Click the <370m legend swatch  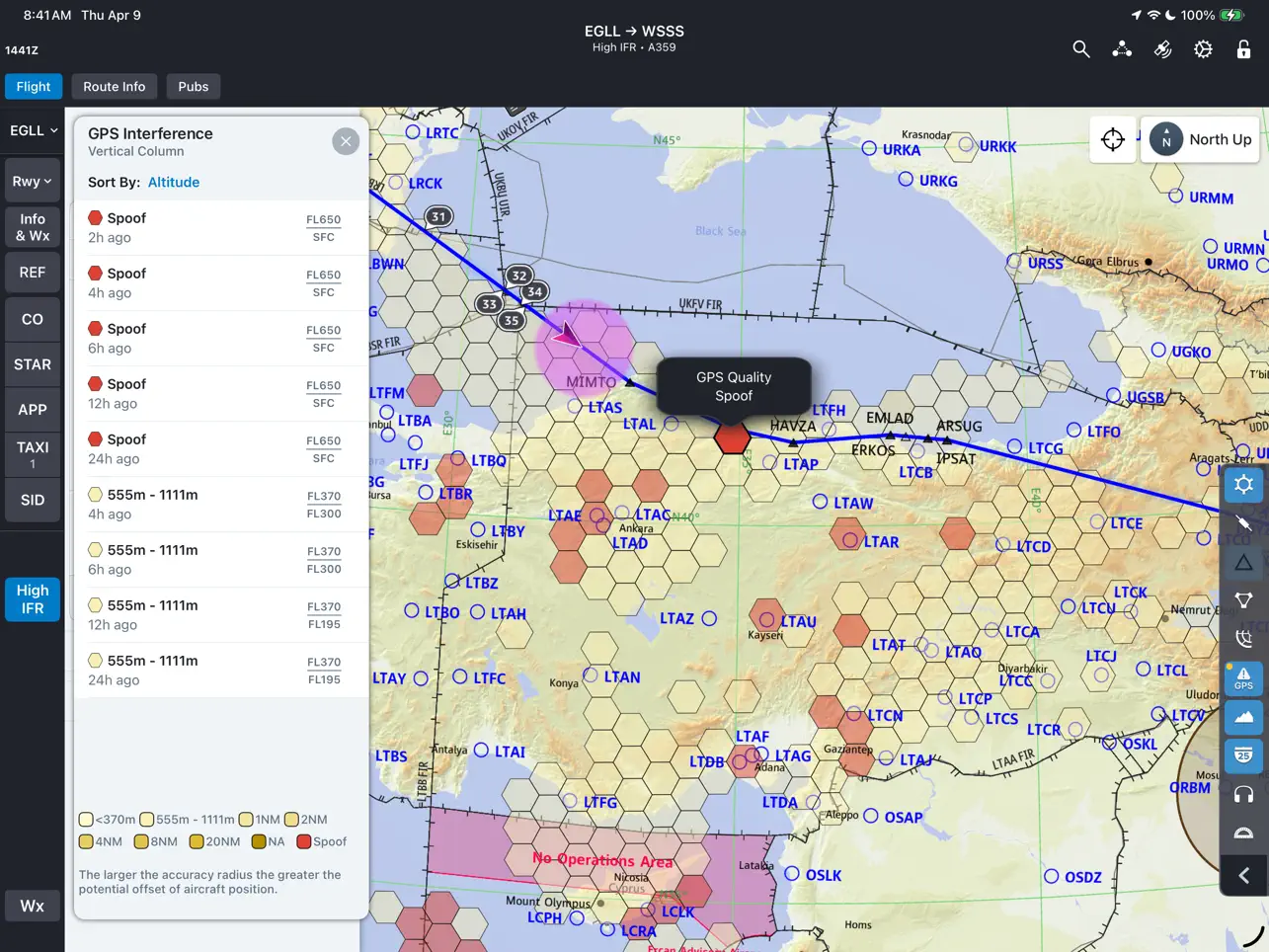pyautogui.click(x=86, y=819)
